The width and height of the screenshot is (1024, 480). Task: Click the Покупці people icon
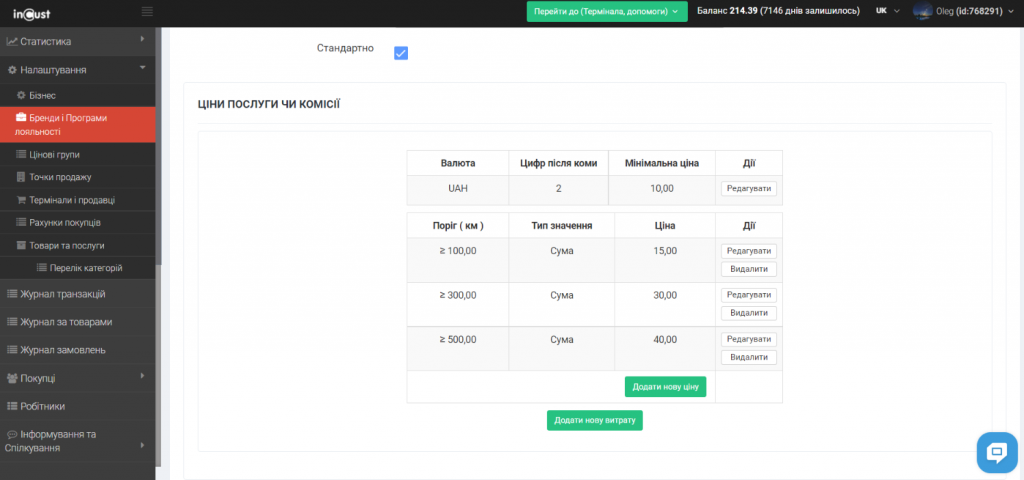(12, 378)
